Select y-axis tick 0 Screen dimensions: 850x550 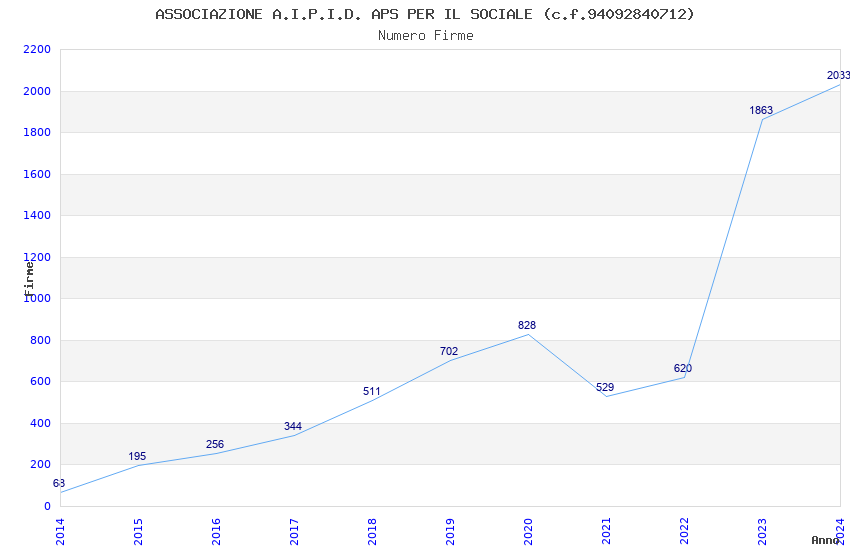pos(48,506)
